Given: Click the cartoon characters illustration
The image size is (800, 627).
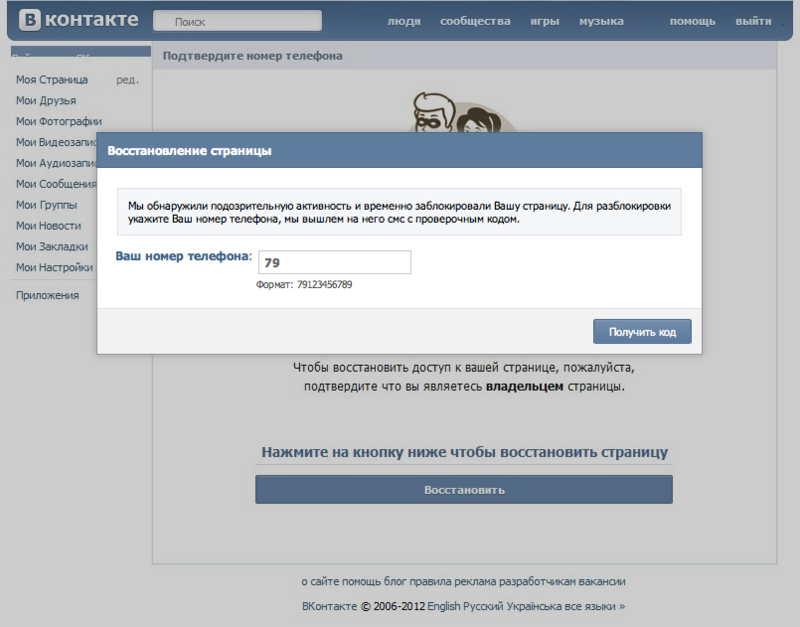Looking at the screenshot, I should [x=462, y=111].
